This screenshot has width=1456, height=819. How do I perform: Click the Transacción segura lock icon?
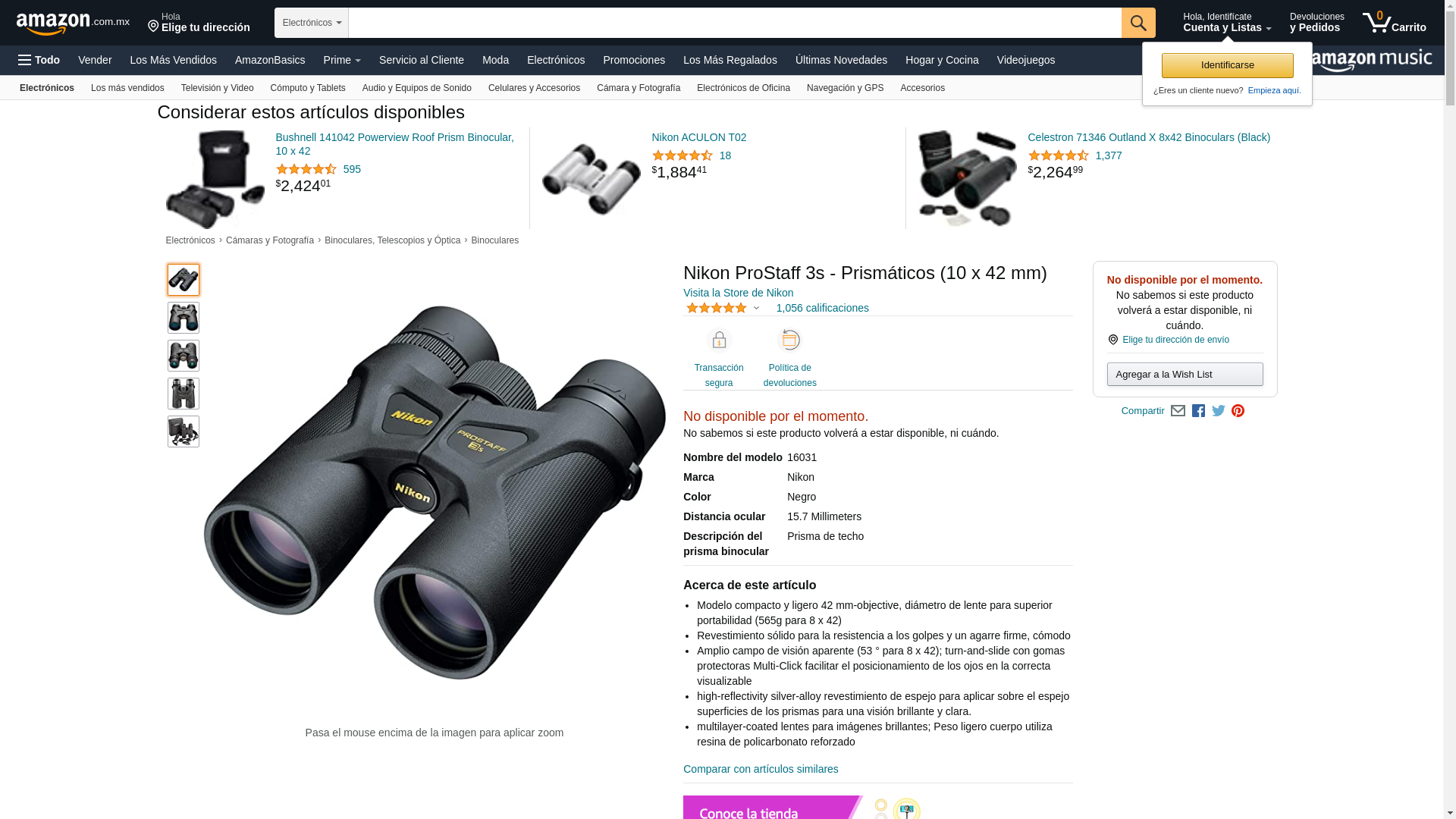click(x=718, y=340)
